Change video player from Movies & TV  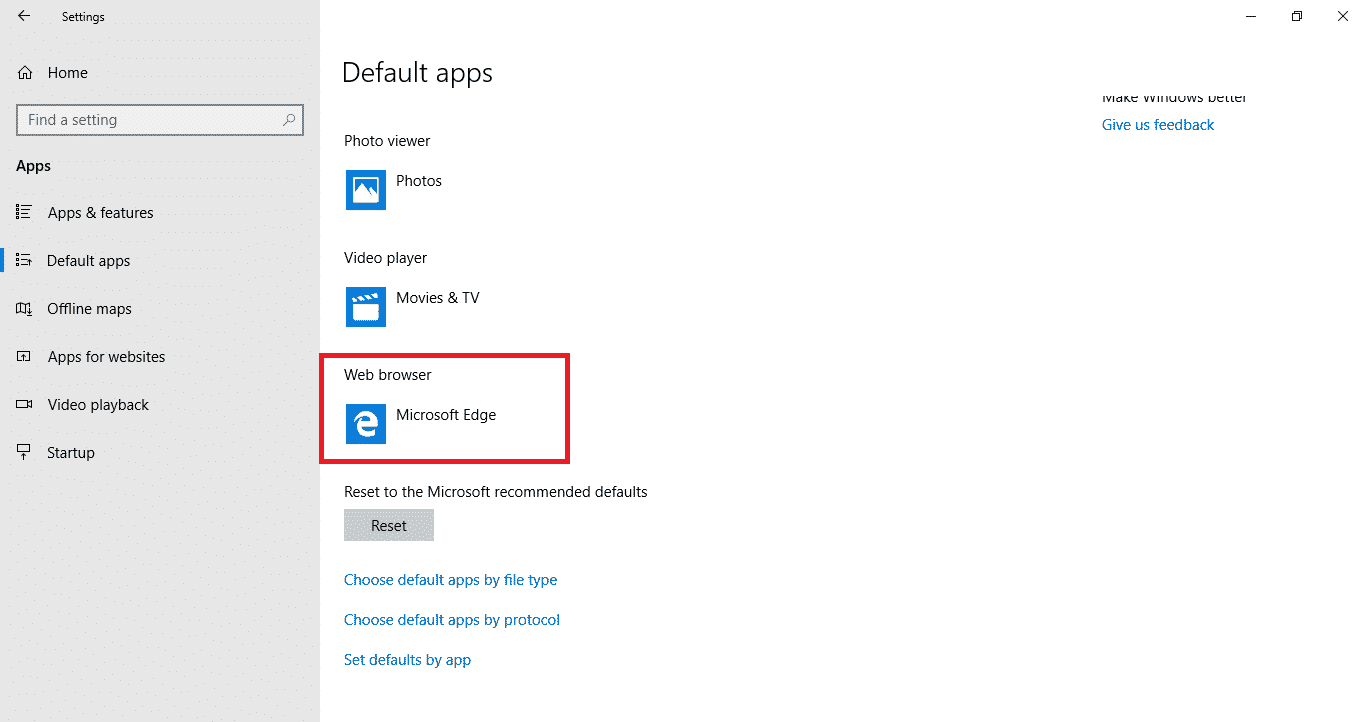click(x=437, y=298)
